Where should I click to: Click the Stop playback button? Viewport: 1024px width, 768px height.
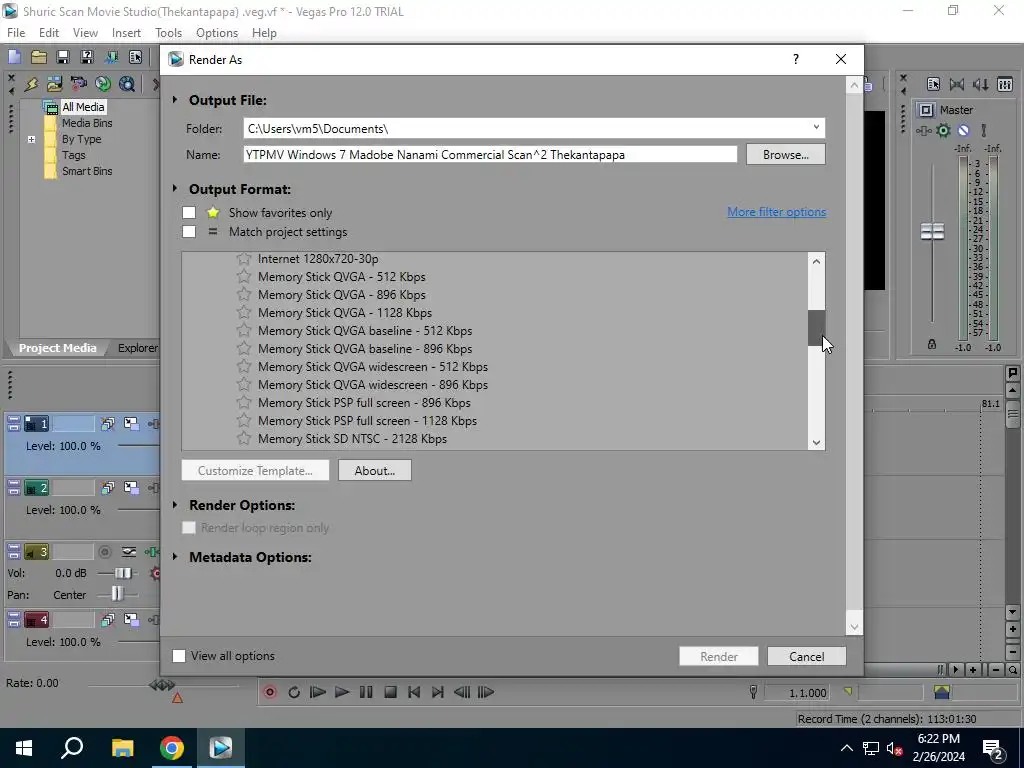391,692
